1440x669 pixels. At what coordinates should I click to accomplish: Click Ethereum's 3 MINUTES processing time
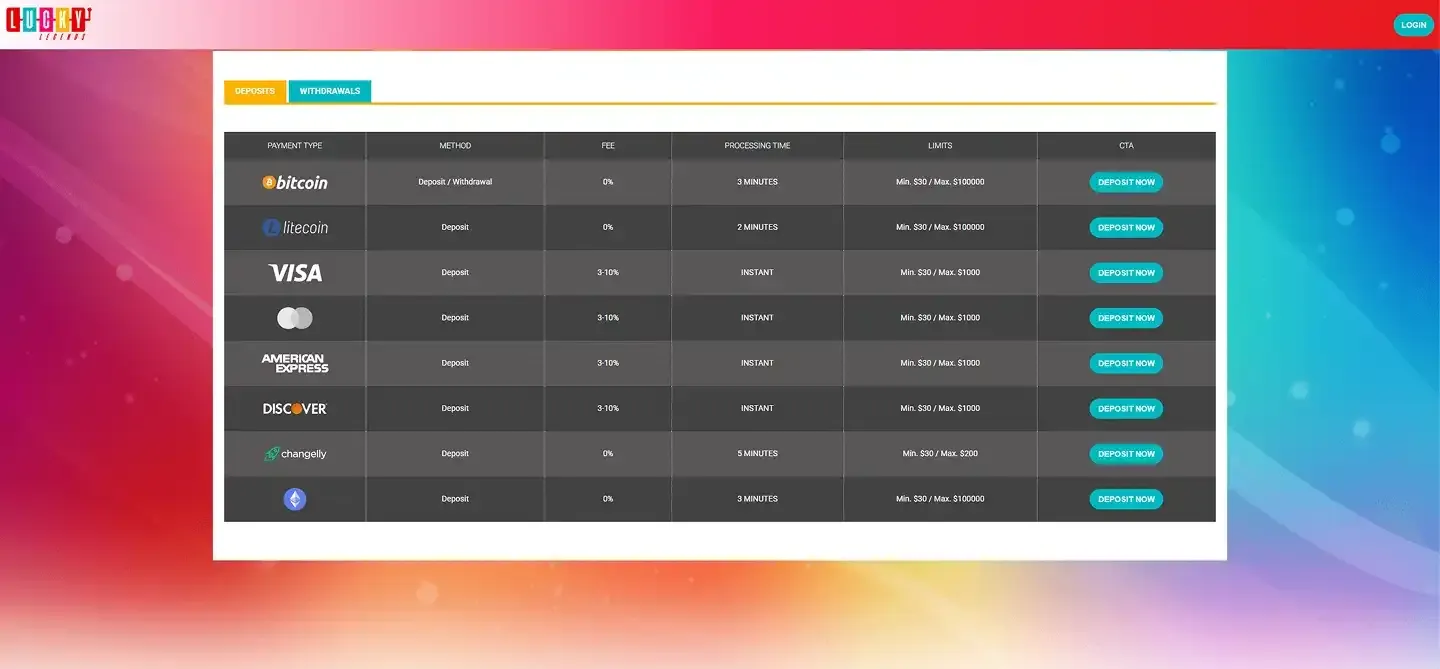[x=757, y=499]
